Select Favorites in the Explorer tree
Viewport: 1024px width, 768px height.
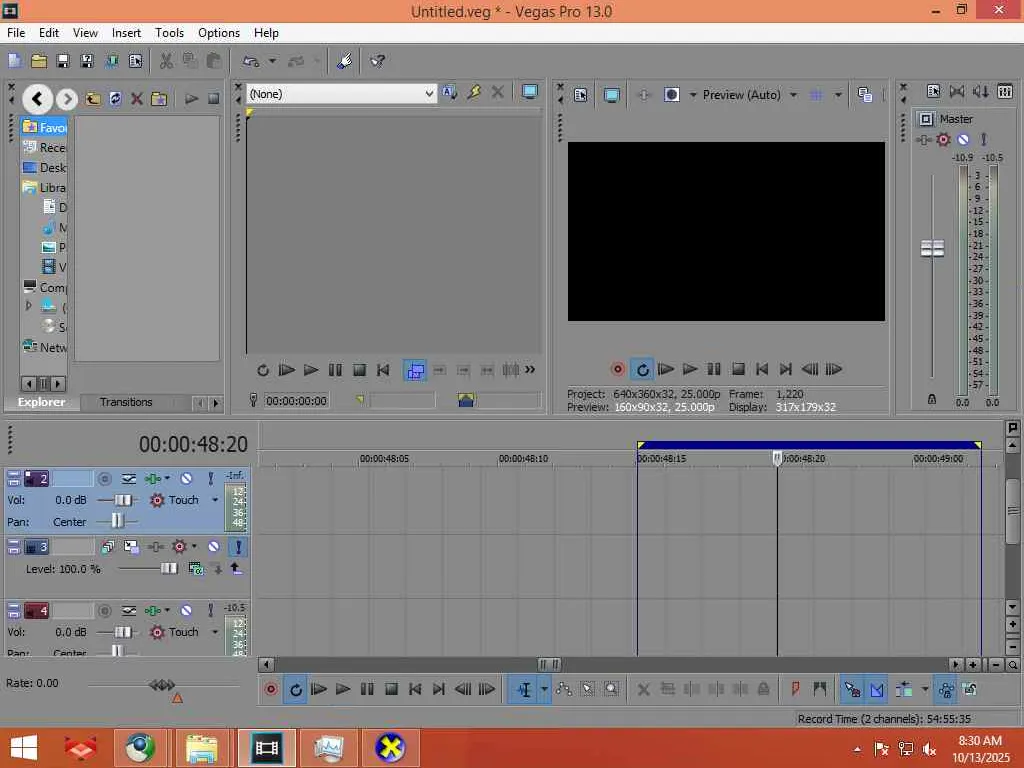(44, 127)
